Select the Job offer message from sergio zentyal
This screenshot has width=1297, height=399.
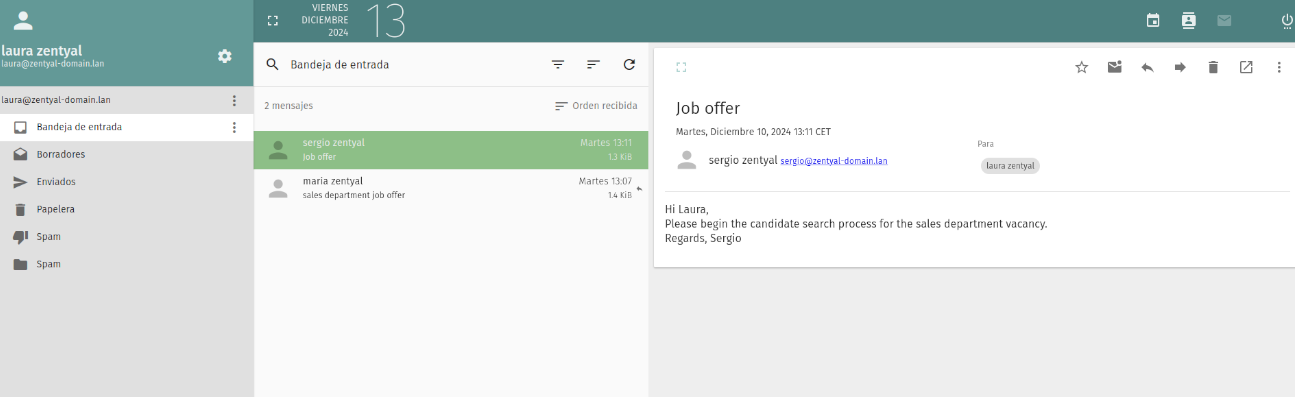click(451, 150)
